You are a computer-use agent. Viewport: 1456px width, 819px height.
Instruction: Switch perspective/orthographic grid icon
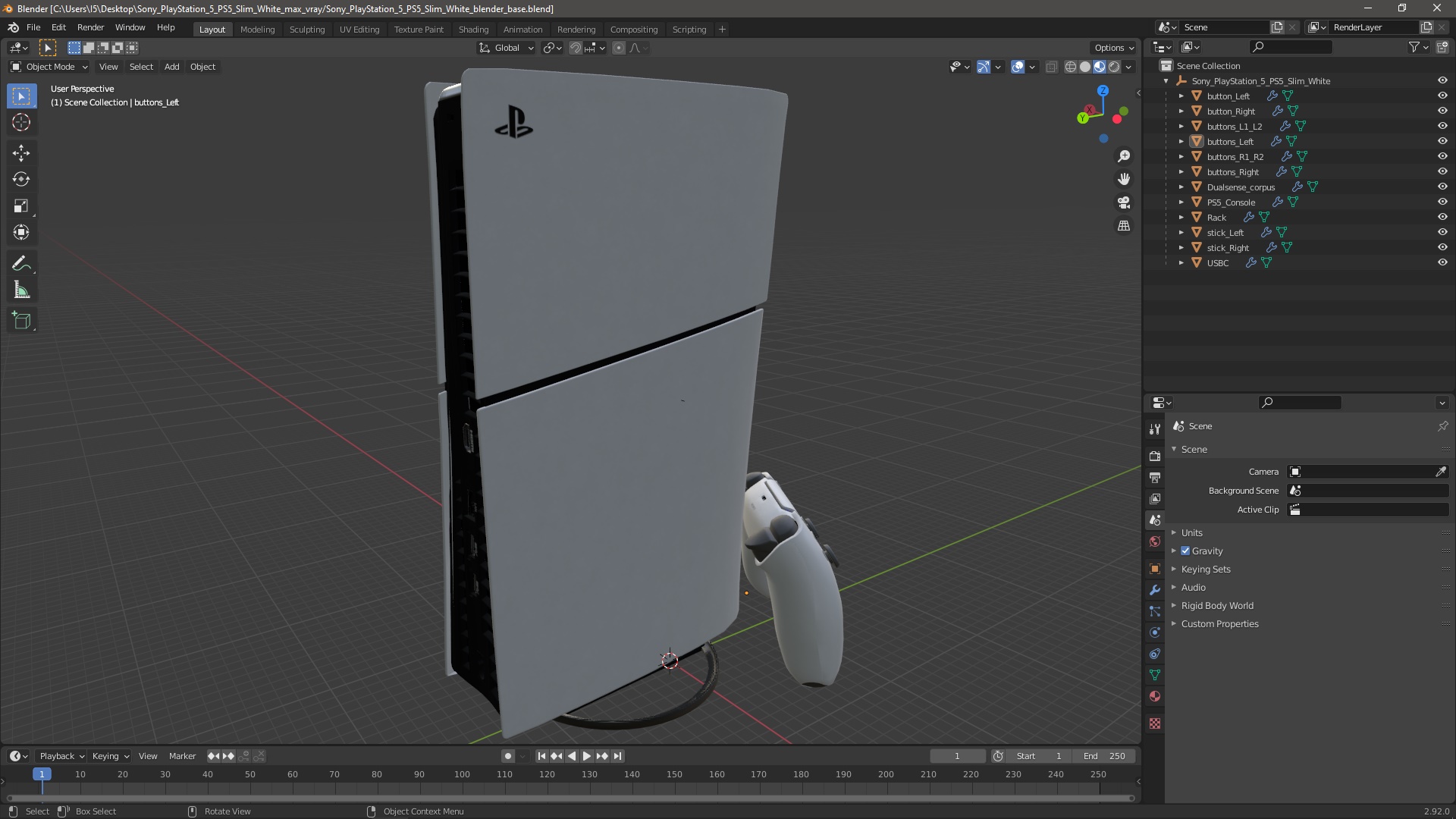(1124, 226)
